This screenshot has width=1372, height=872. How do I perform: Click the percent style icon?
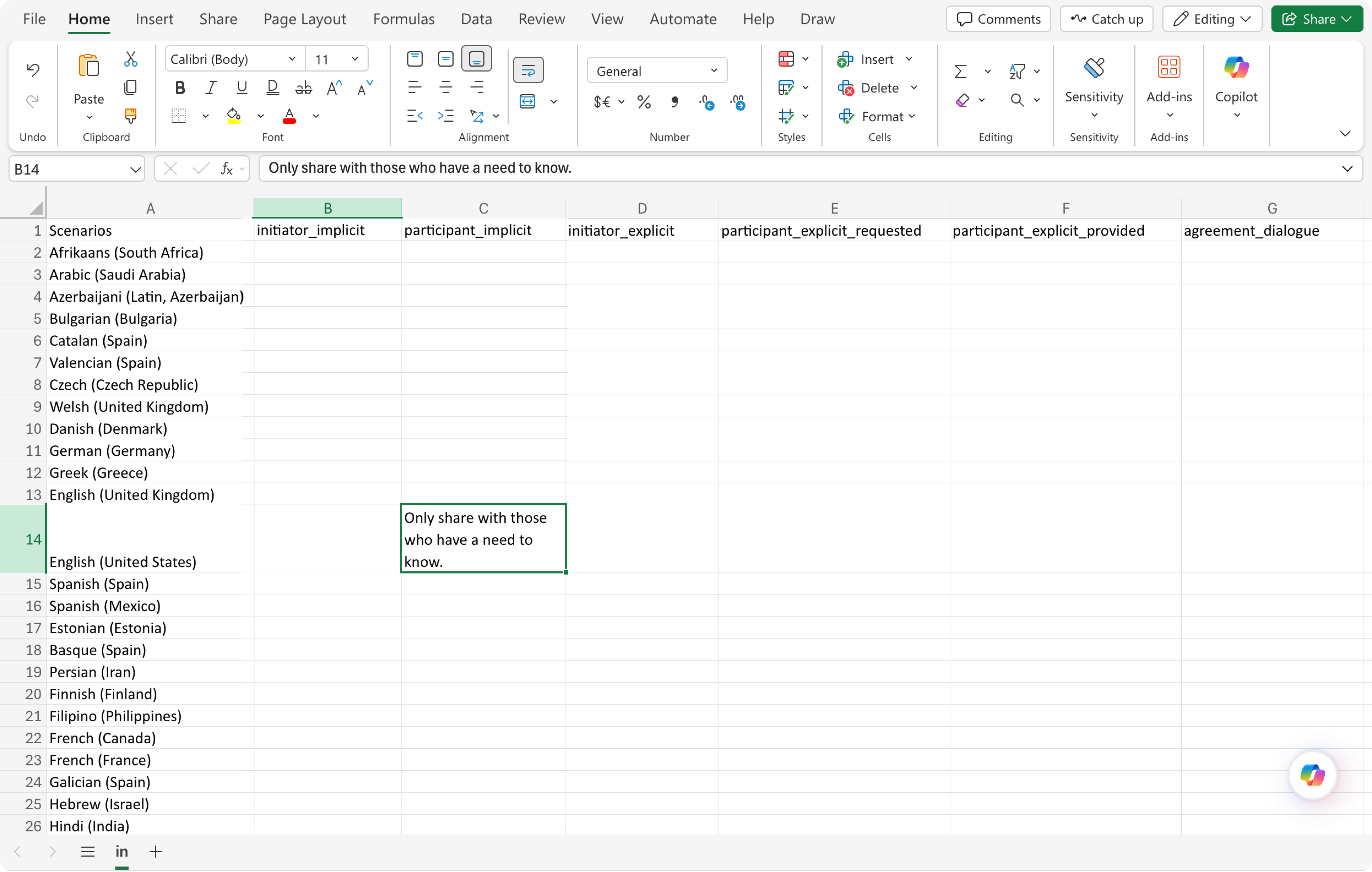tap(644, 102)
